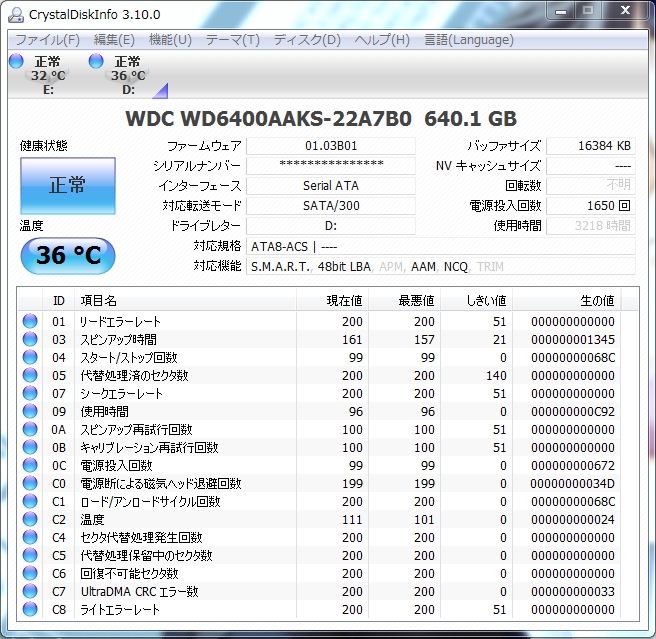Minimize the CrystalDiskInfo window
The image size is (656, 639).
coord(561,11)
